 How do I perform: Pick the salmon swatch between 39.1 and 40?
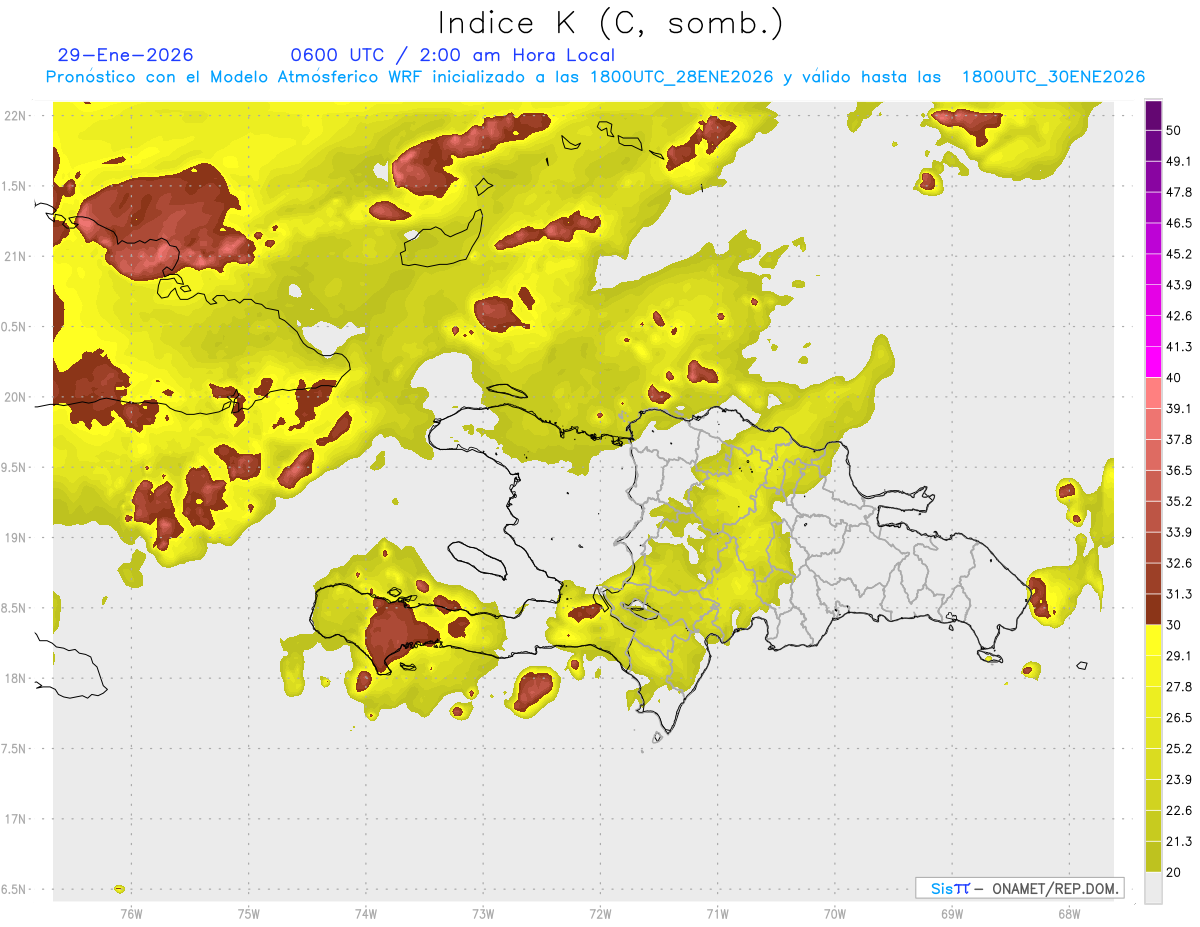click(1153, 393)
